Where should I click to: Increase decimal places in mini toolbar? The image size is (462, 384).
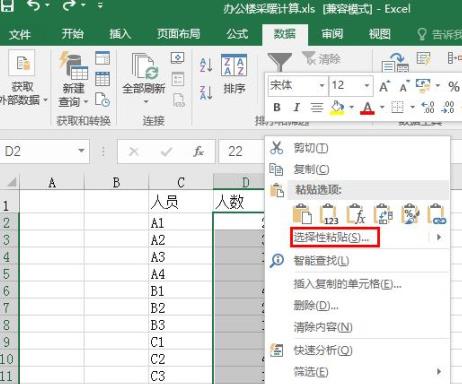pos(428,107)
